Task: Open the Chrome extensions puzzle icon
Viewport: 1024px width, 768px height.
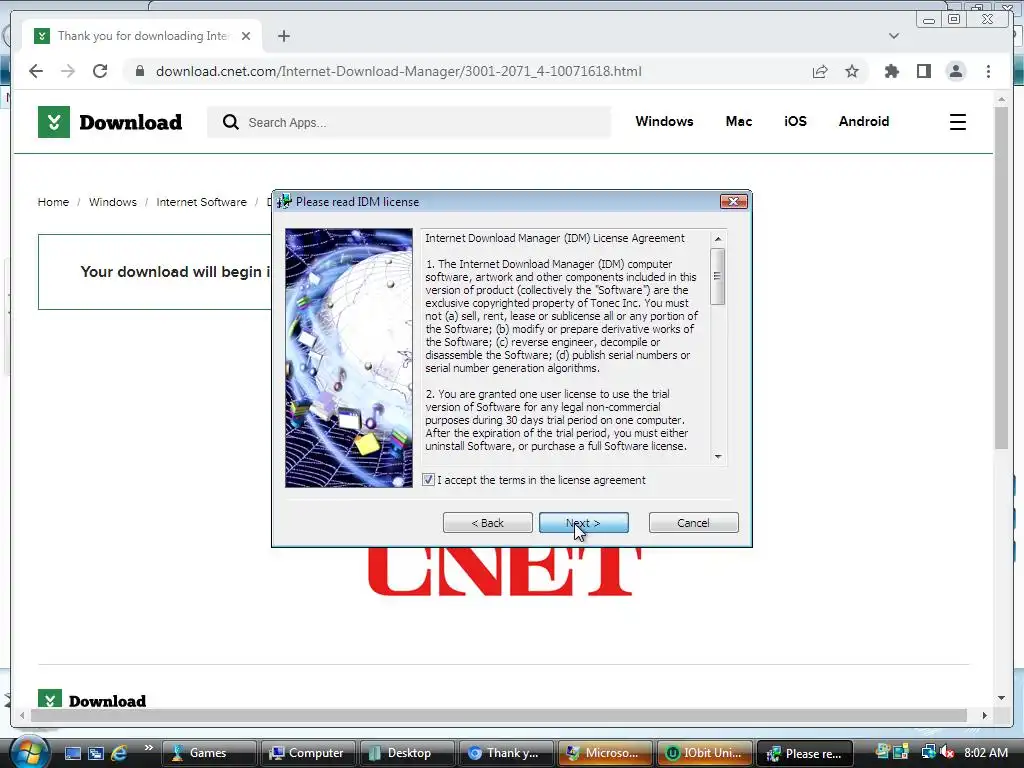Action: [x=891, y=71]
